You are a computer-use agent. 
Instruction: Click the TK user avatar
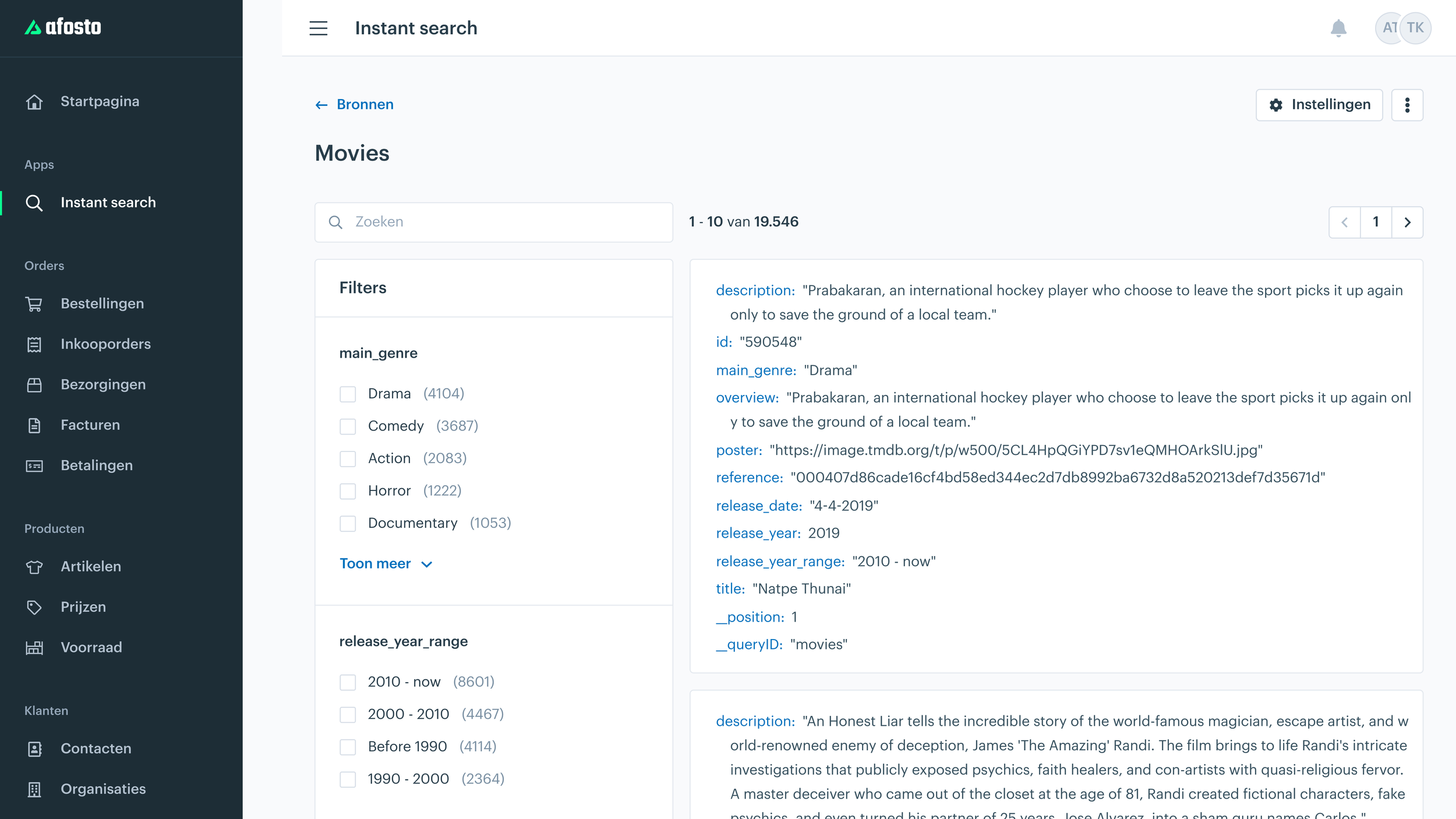1415,28
